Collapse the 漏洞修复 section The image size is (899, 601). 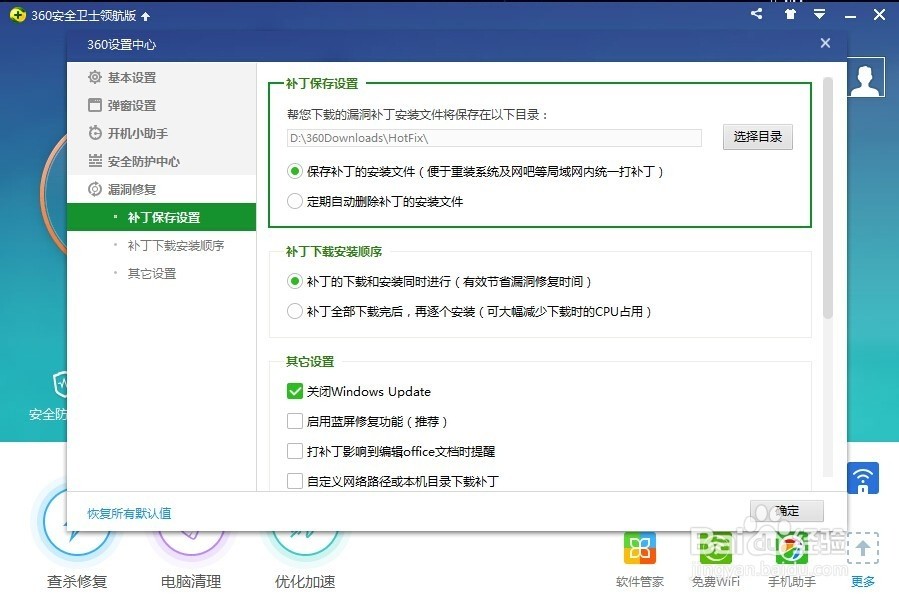point(132,189)
